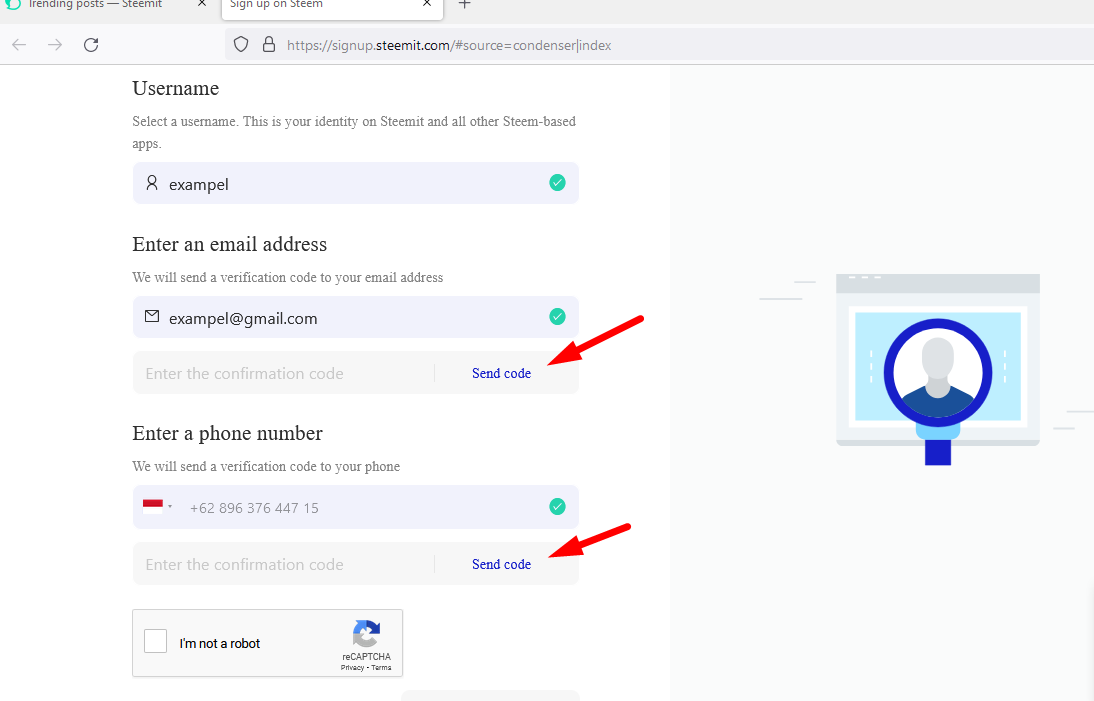Check the I'm not a robot box
Viewport: 1094px width, 701px height.
[x=156, y=641]
